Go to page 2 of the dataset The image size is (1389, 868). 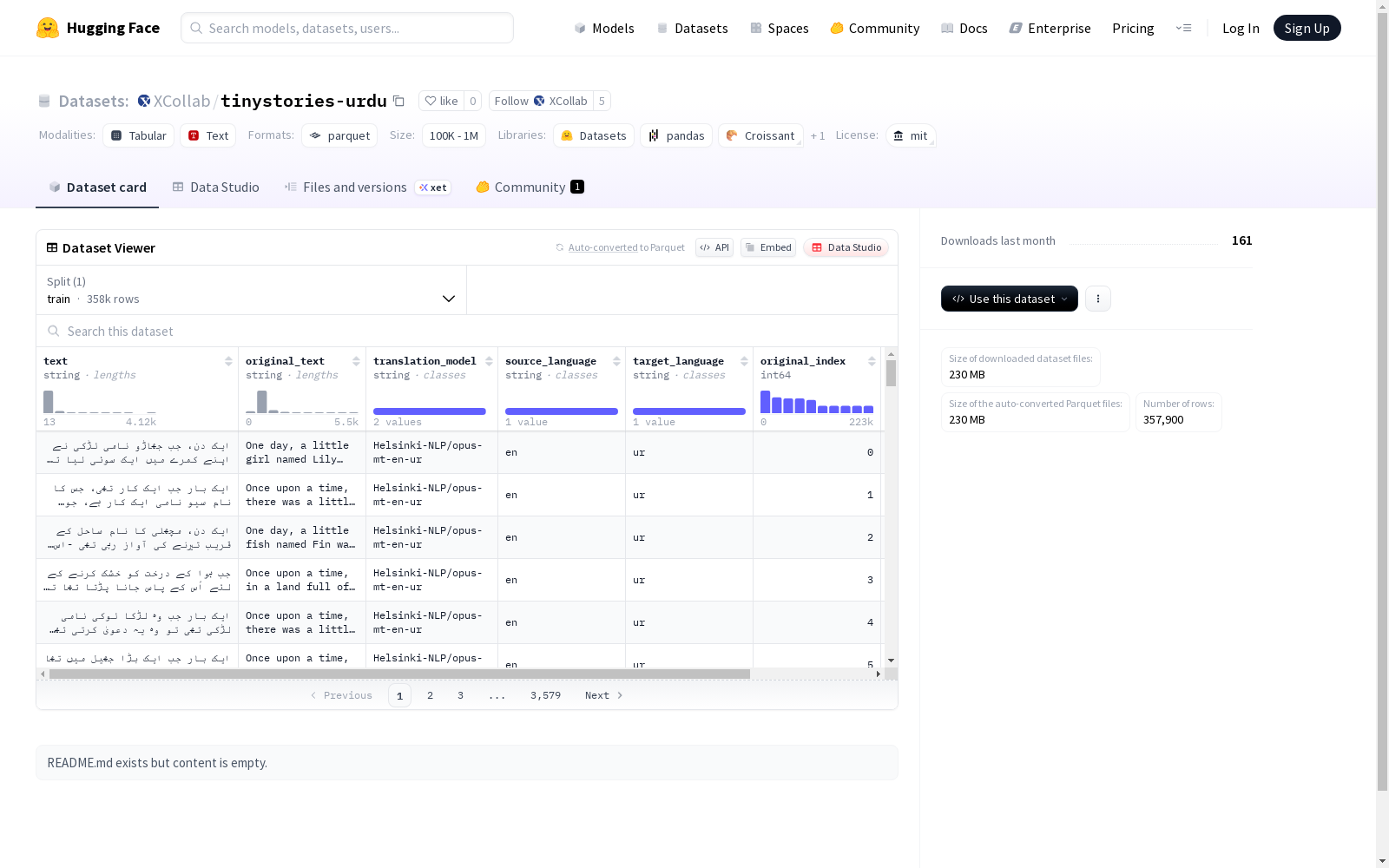point(430,695)
